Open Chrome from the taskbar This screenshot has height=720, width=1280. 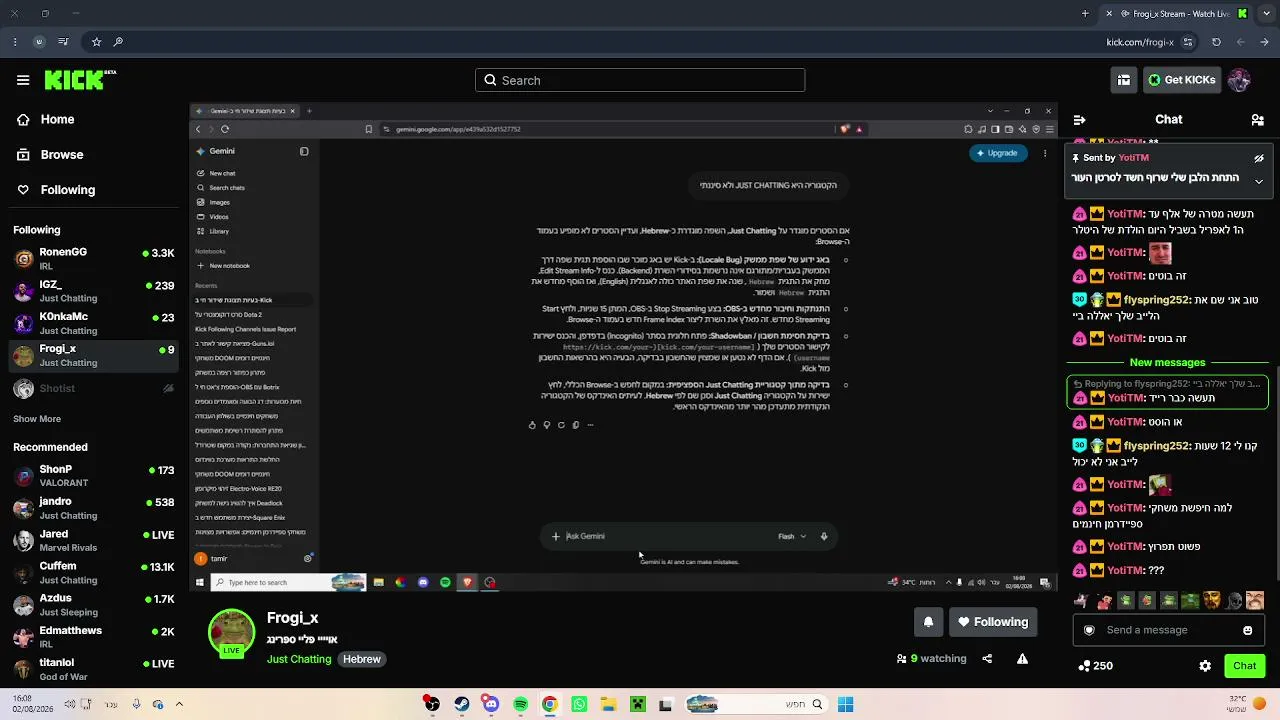550,705
